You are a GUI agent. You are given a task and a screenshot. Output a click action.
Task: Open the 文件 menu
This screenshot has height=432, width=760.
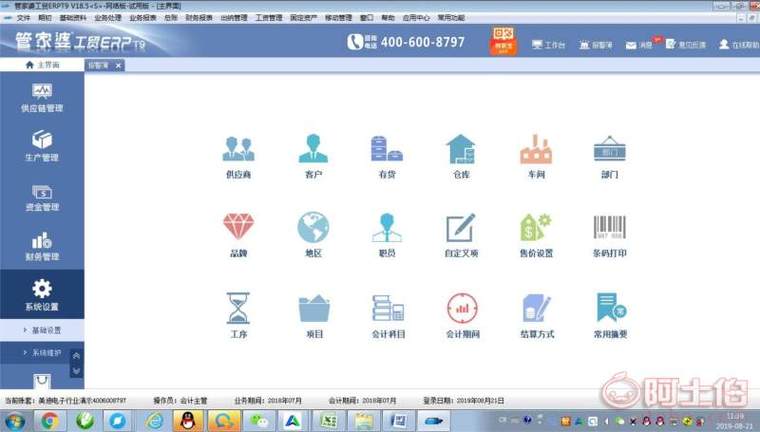click(x=23, y=17)
